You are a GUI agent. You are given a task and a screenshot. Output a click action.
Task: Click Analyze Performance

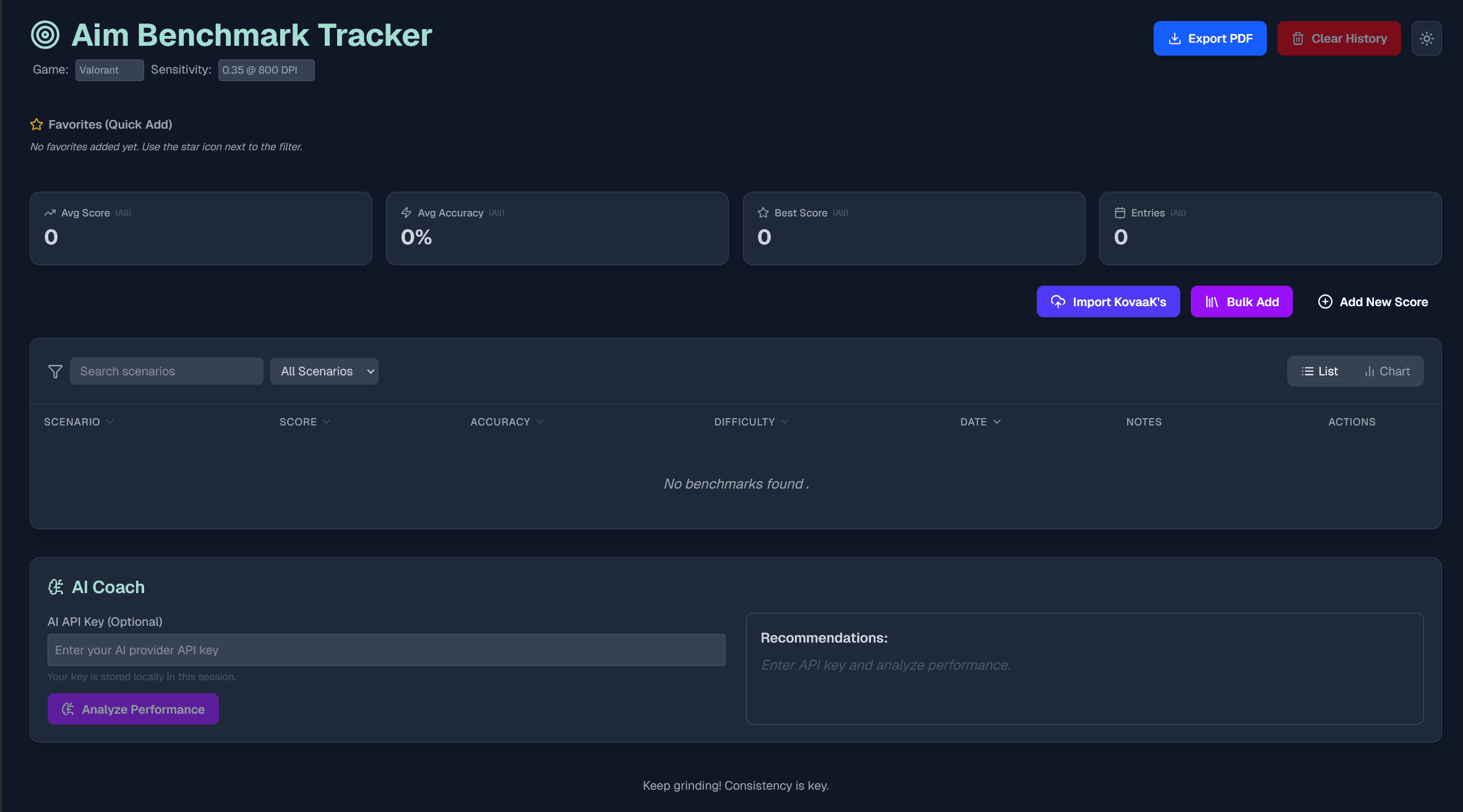(x=133, y=709)
